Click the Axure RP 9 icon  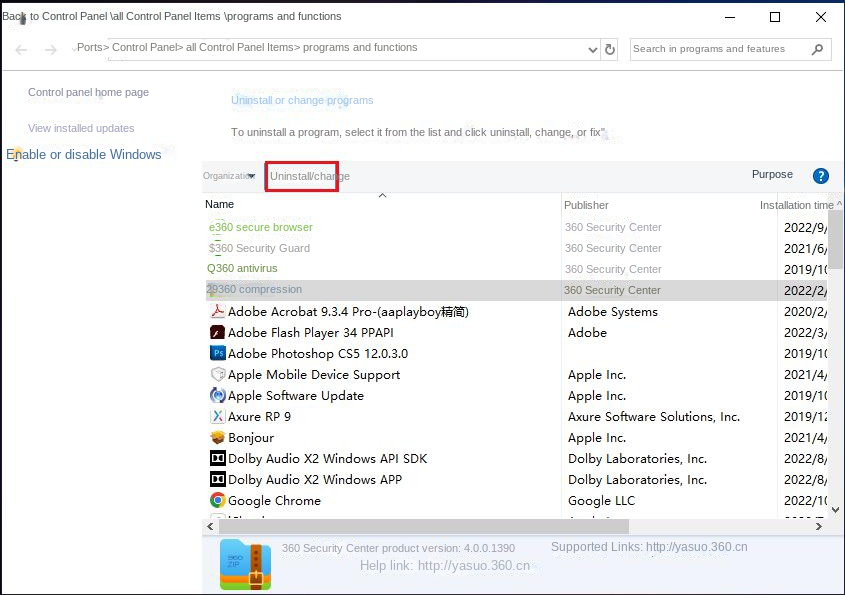[x=218, y=416]
